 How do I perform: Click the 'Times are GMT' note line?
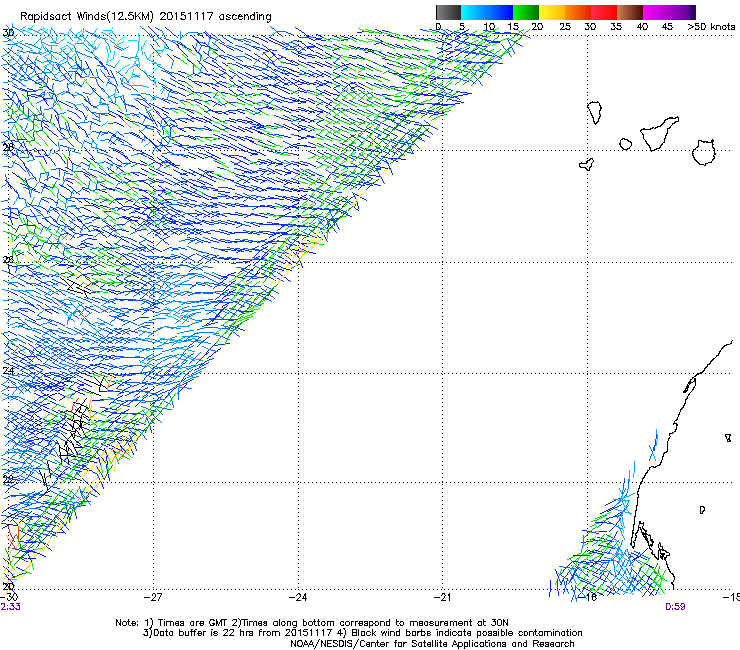coord(311,623)
